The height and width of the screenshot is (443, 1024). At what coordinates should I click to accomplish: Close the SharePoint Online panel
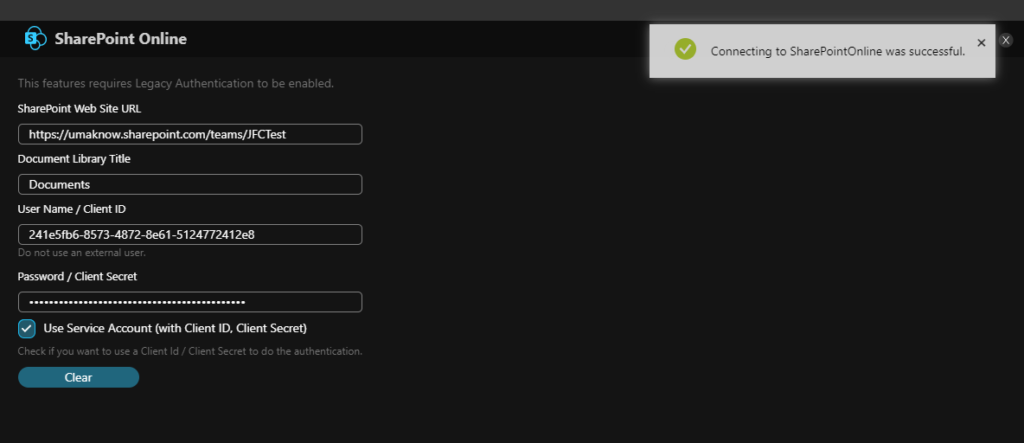point(1006,41)
